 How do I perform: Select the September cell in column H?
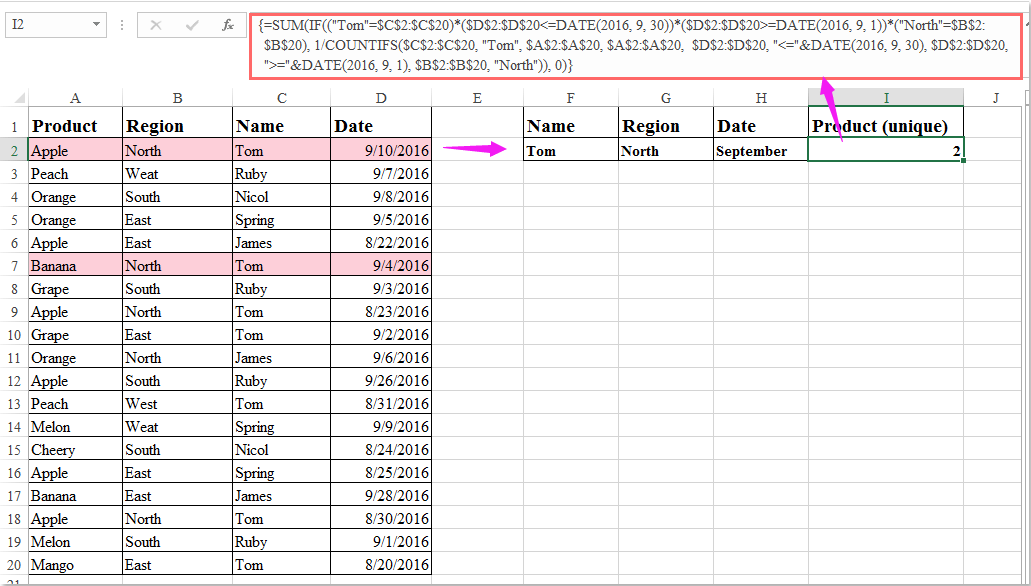(761, 150)
